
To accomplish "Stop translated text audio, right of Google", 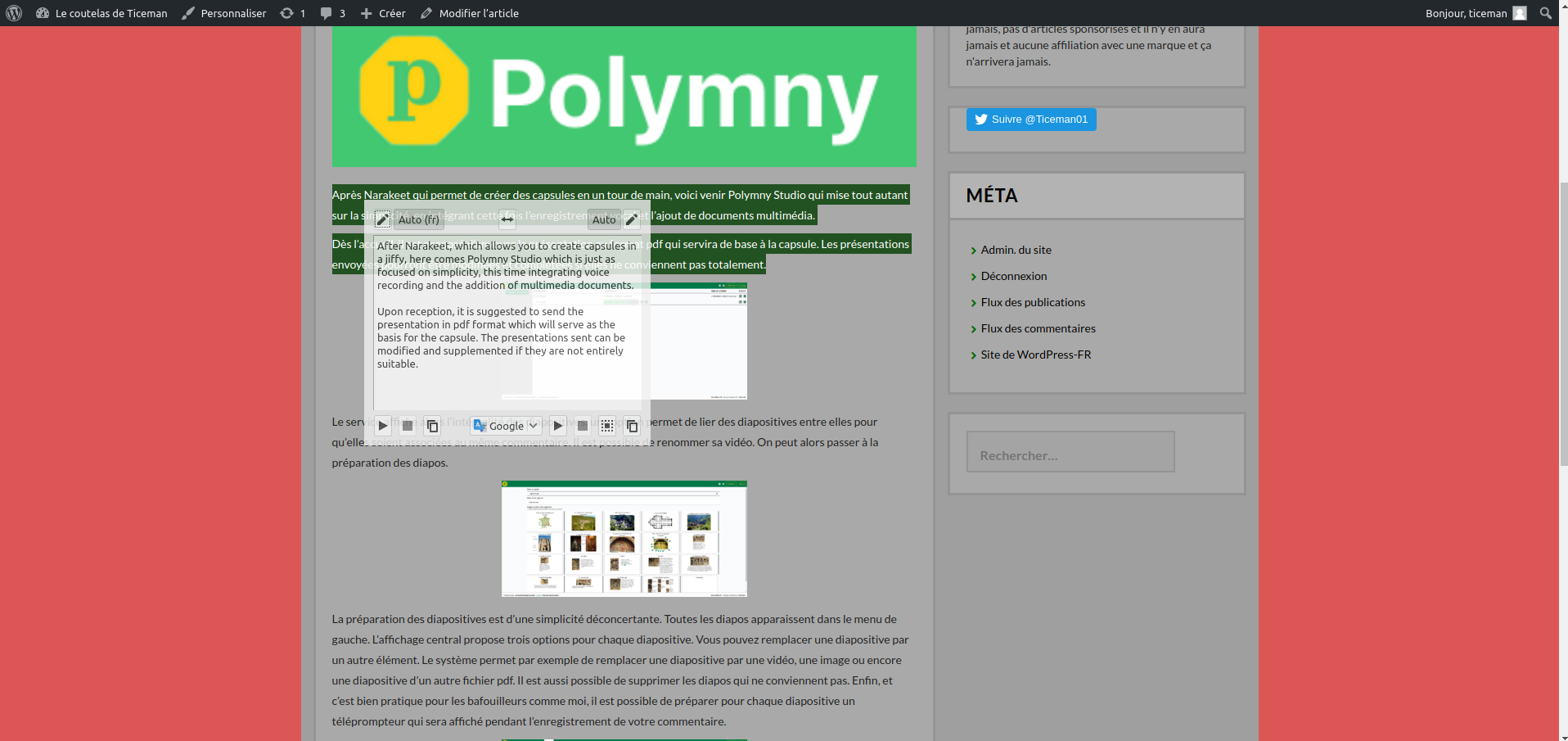I will 583,426.
